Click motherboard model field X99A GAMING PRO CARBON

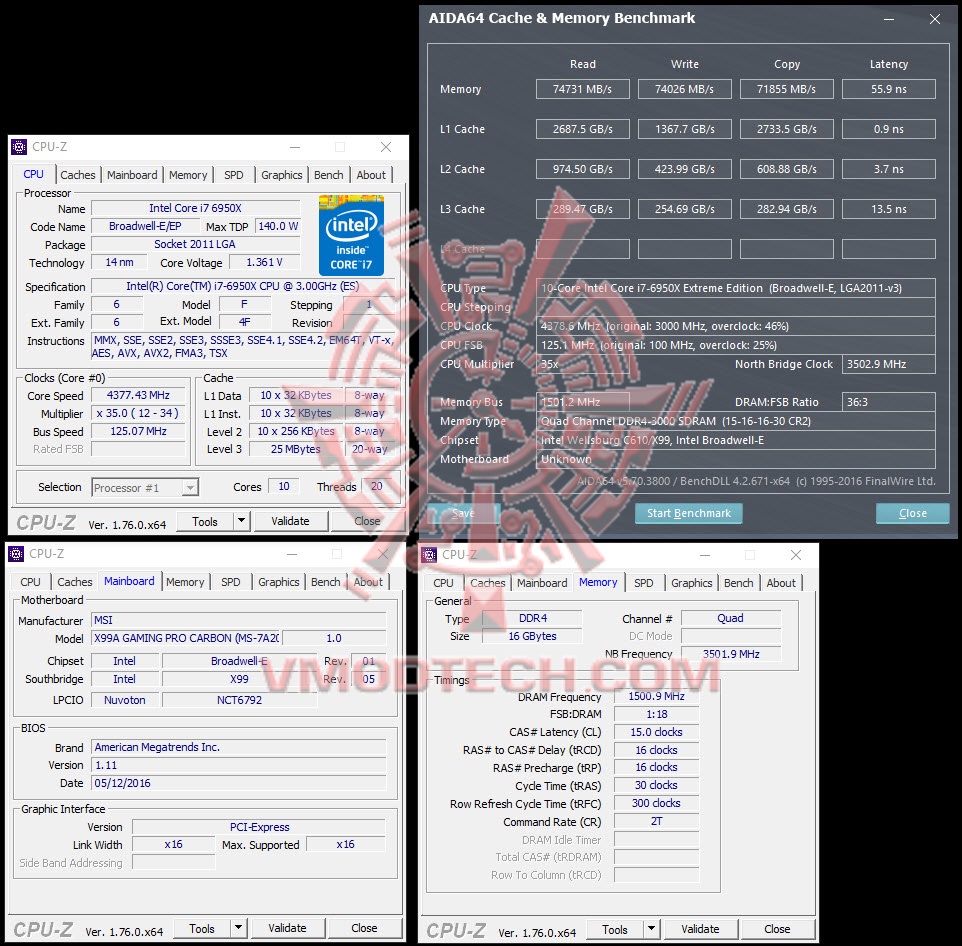[187, 639]
